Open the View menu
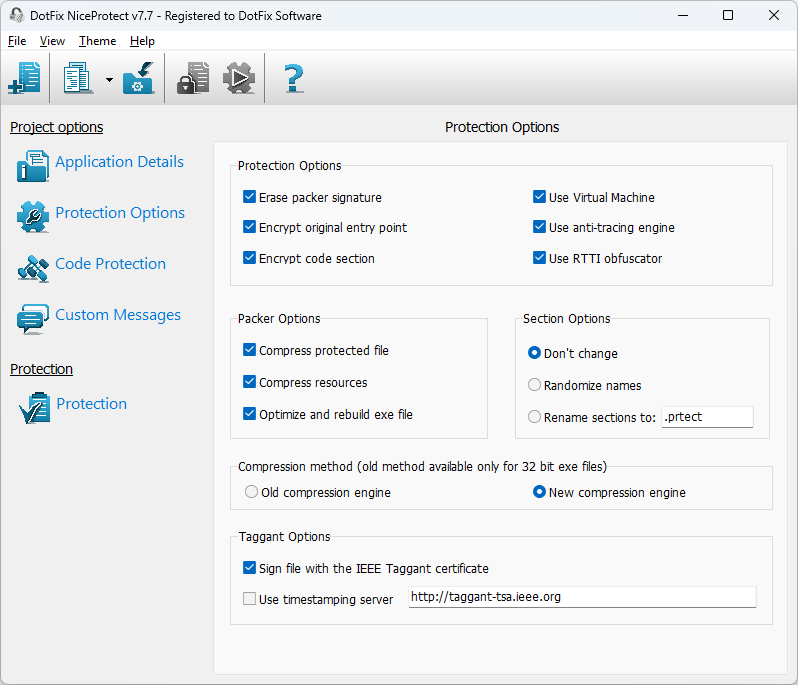Viewport: 798px width, 685px height. (52, 41)
